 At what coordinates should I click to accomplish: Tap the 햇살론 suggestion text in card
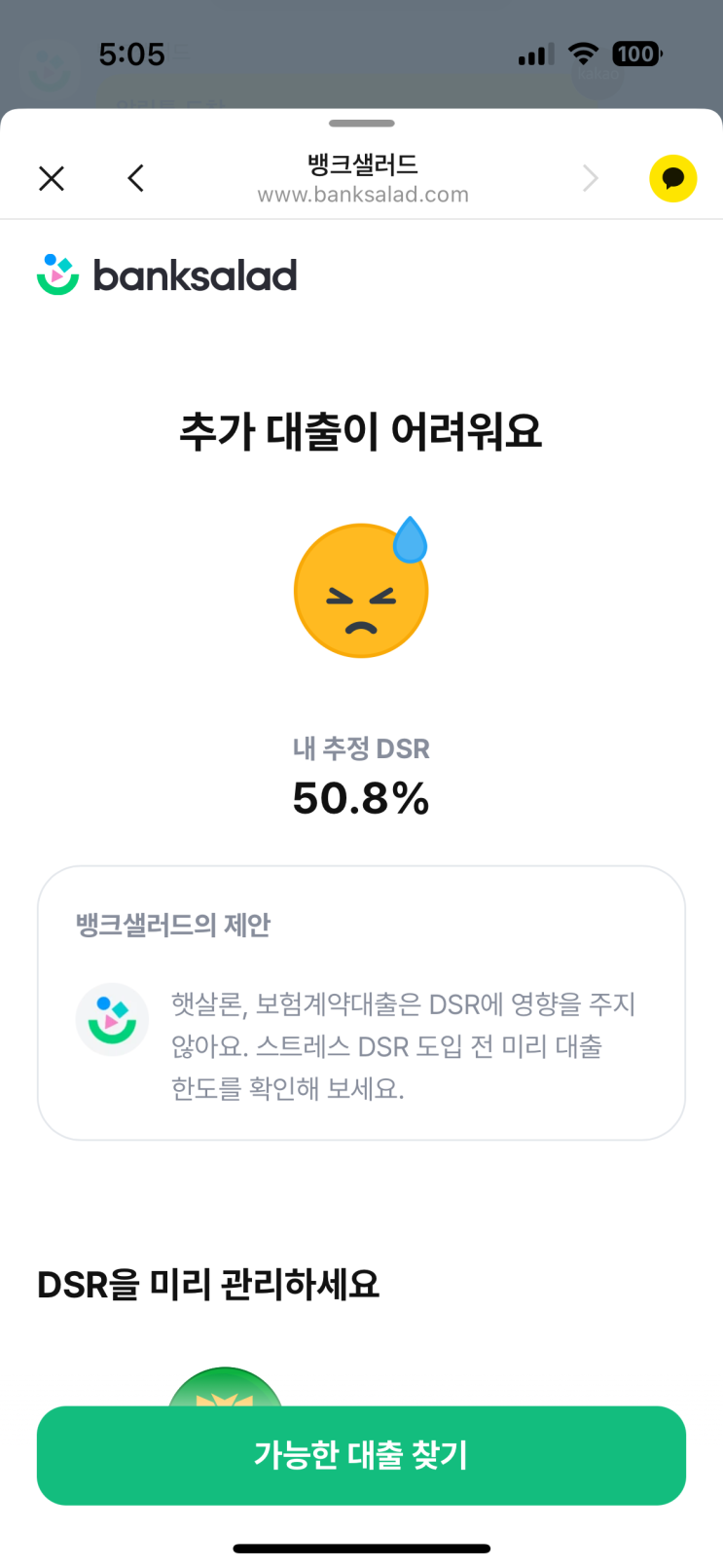click(x=403, y=1045)
